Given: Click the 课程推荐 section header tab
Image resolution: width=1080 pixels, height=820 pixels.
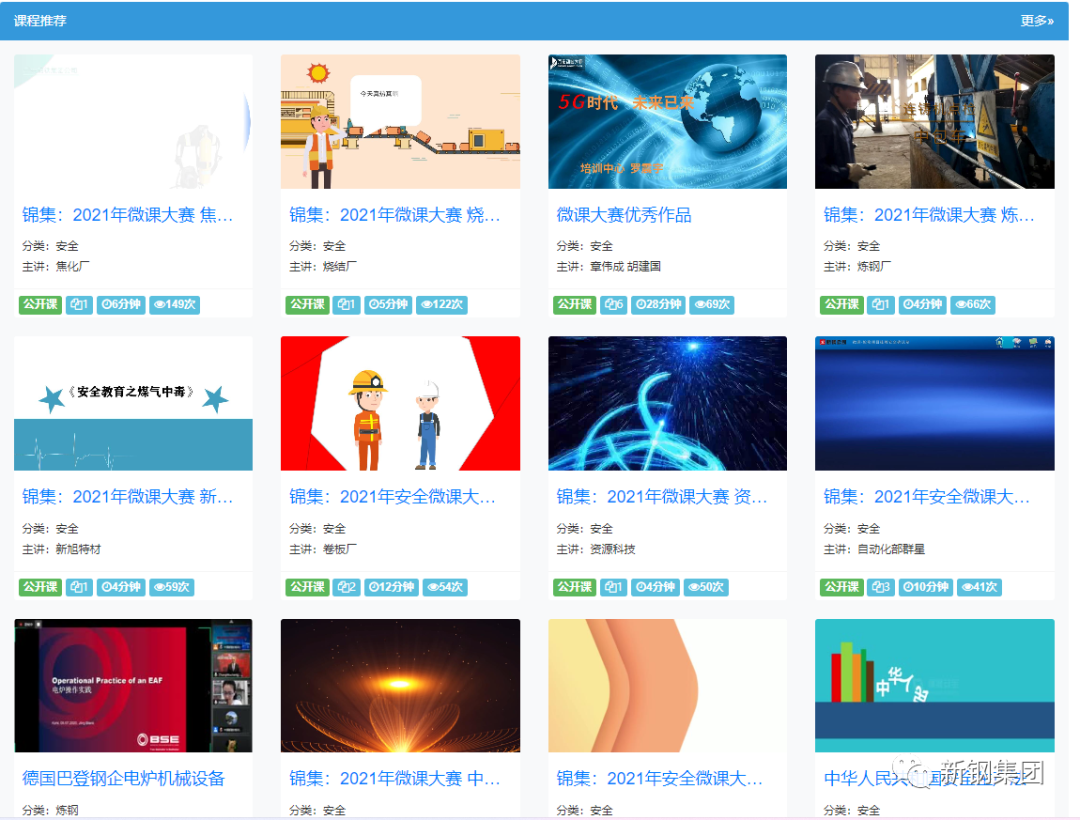Looking at the screenshot, I should click(40, 21).
